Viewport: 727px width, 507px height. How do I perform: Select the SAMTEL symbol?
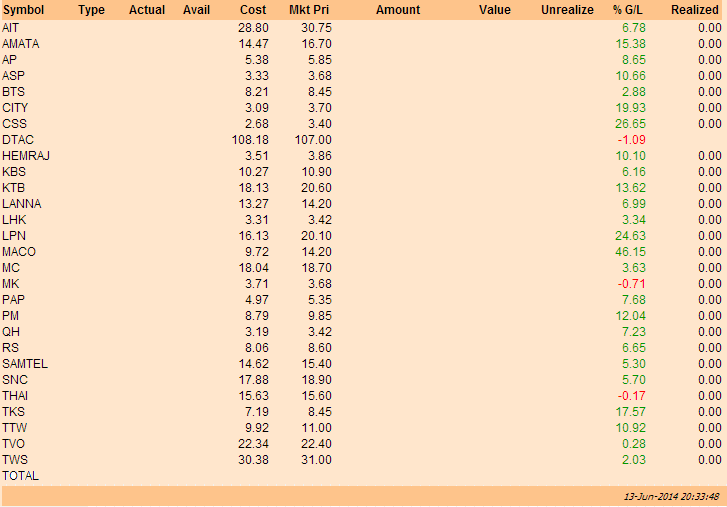pyautogui.click(x=25, y=364)
